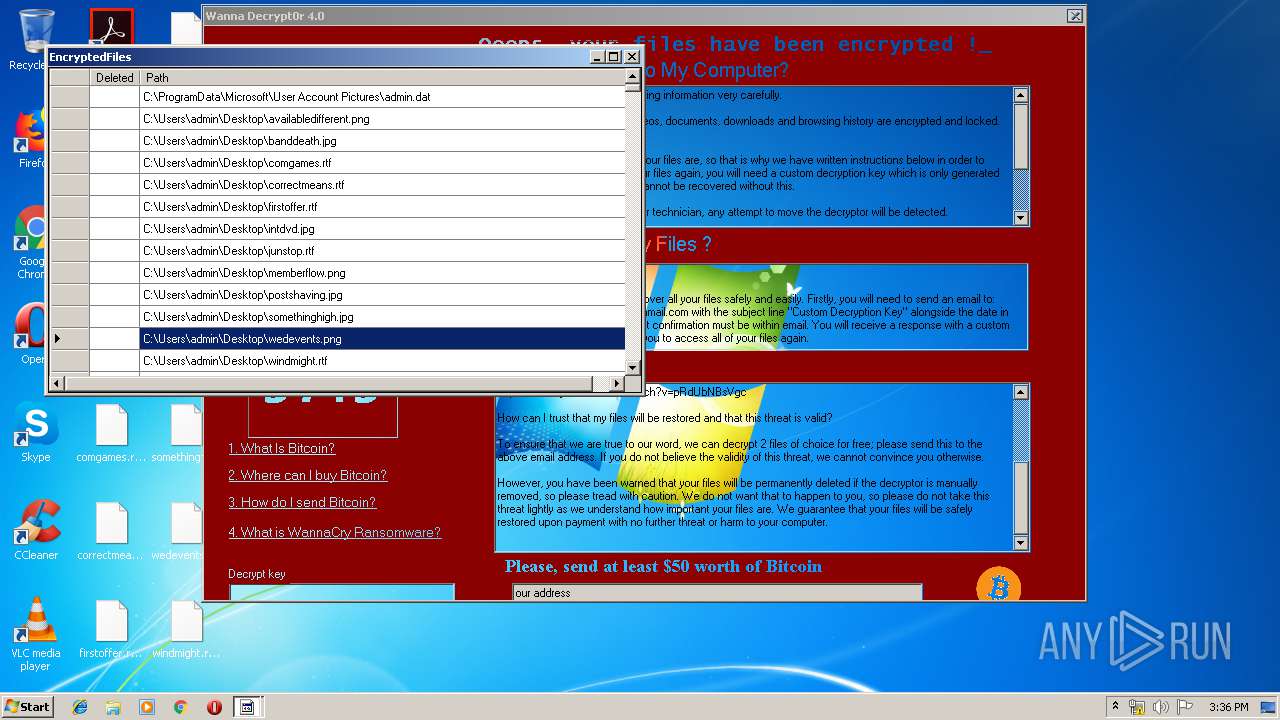Open the network status tray icon

1137,707
